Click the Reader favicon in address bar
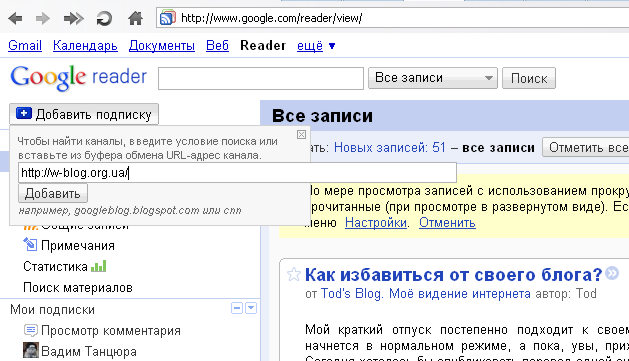This screenshot has height=361, width=629. click(x=168, y=18)
